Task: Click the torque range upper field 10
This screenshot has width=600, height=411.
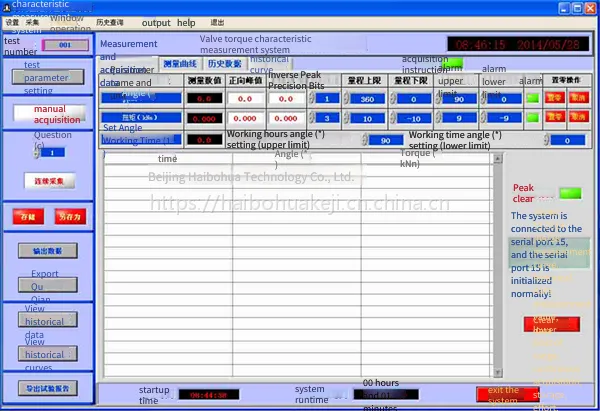Action: click(367, 118)
